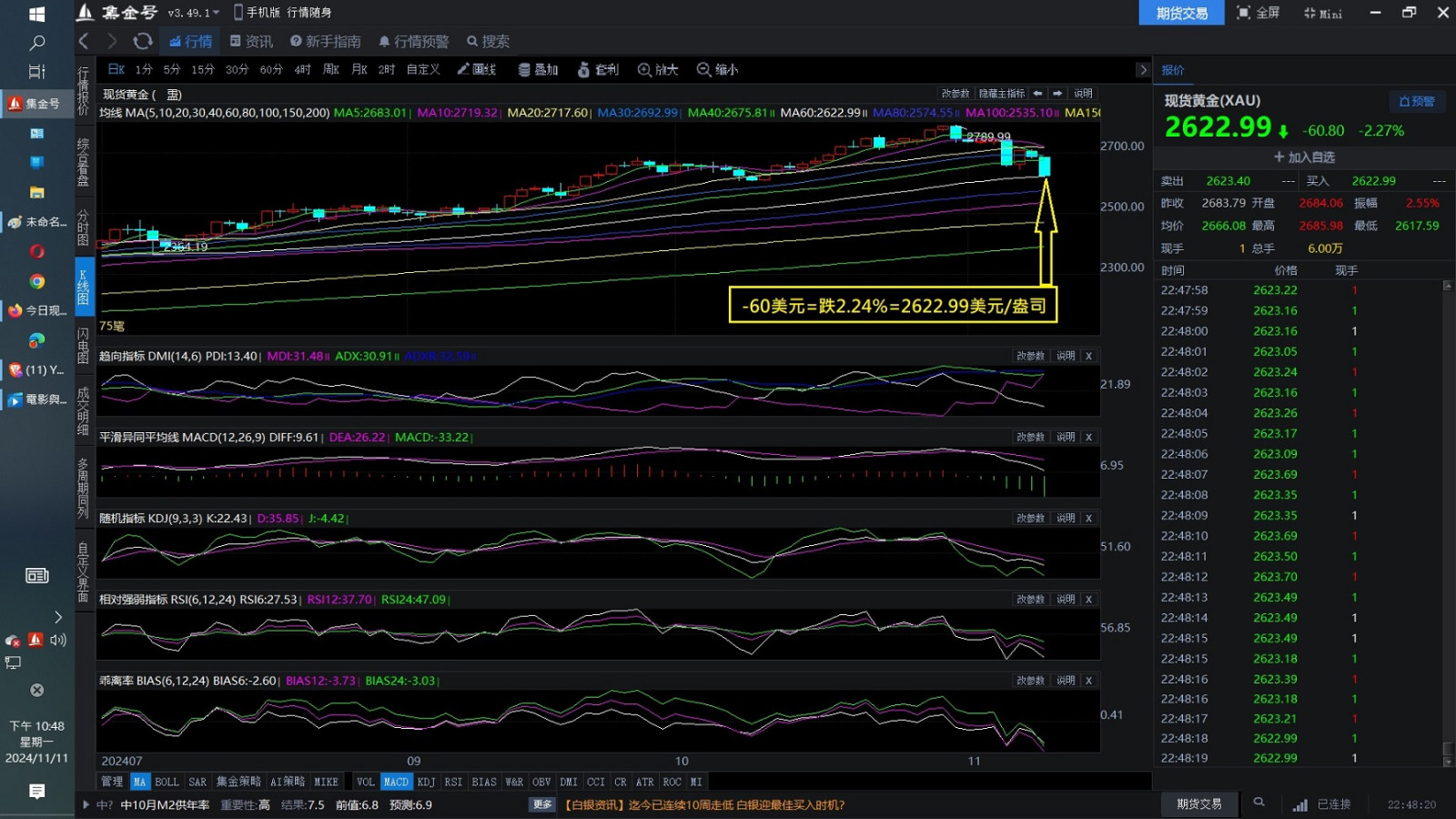Click the back navigation arrow

tap(84, 41)
